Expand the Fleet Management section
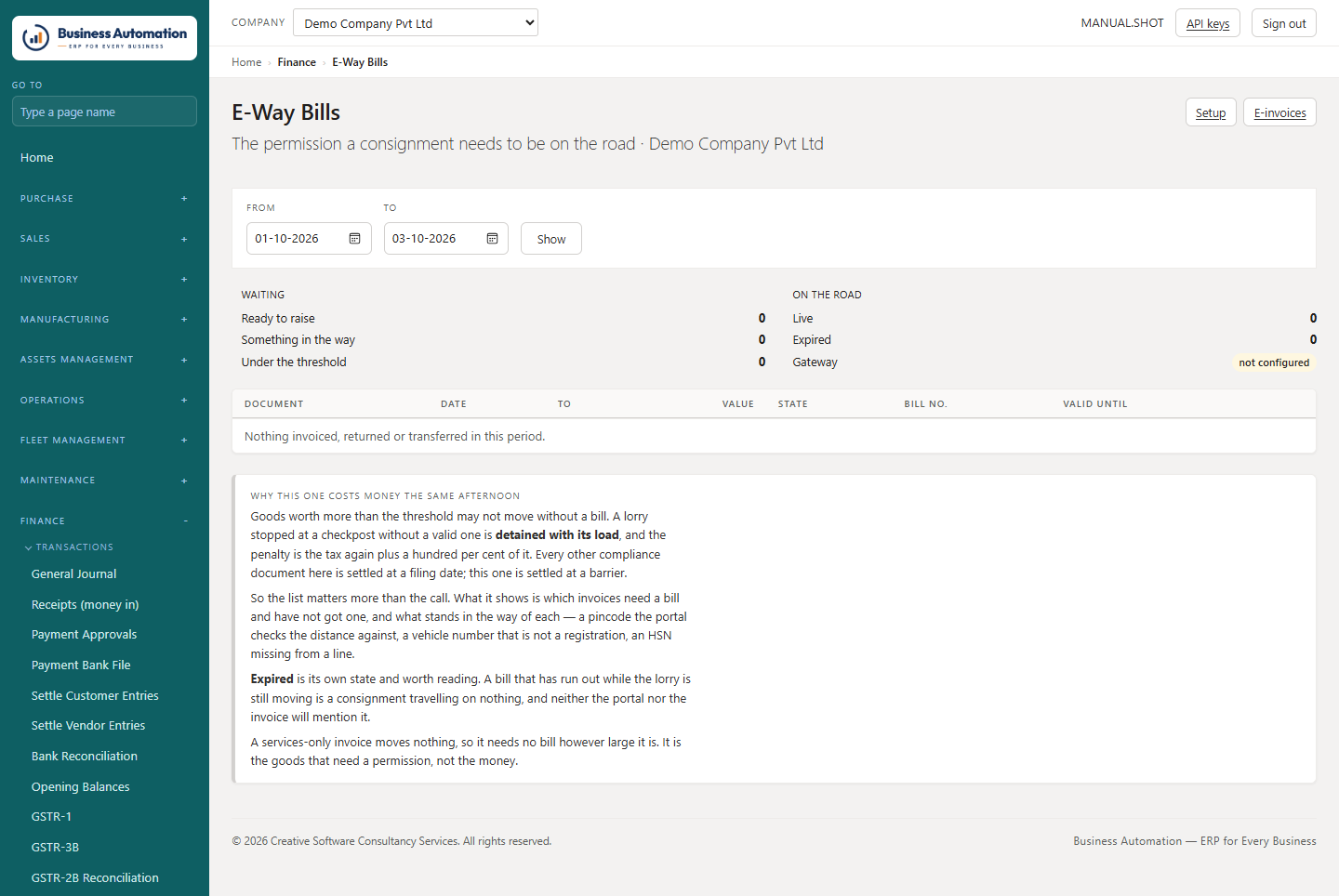Image resolution: width=1339 pixels, height=896 pixels. (104, 440)
